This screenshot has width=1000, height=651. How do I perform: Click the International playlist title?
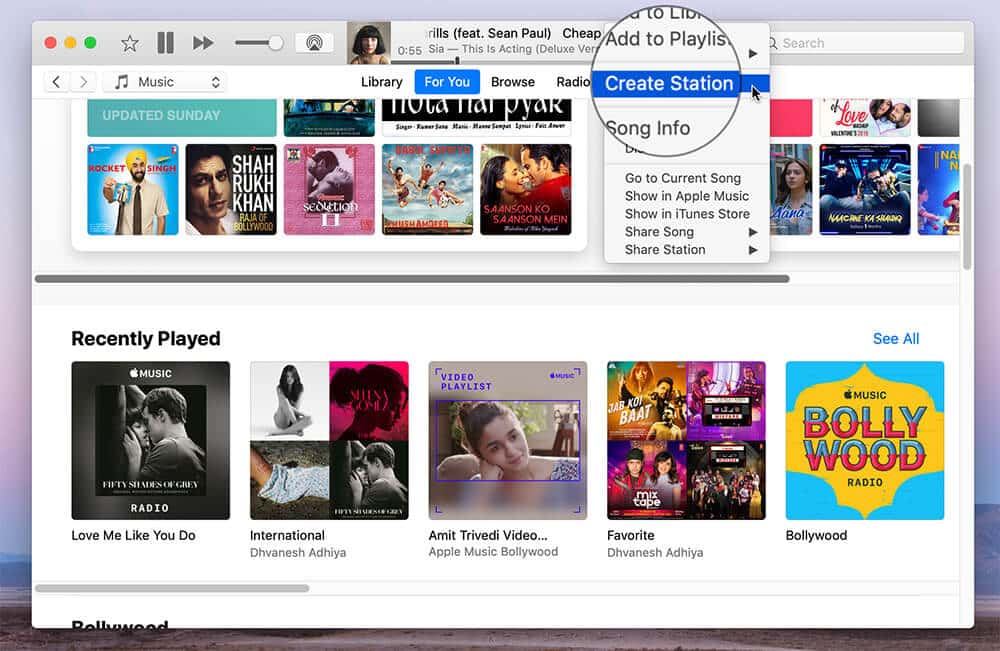287,536
